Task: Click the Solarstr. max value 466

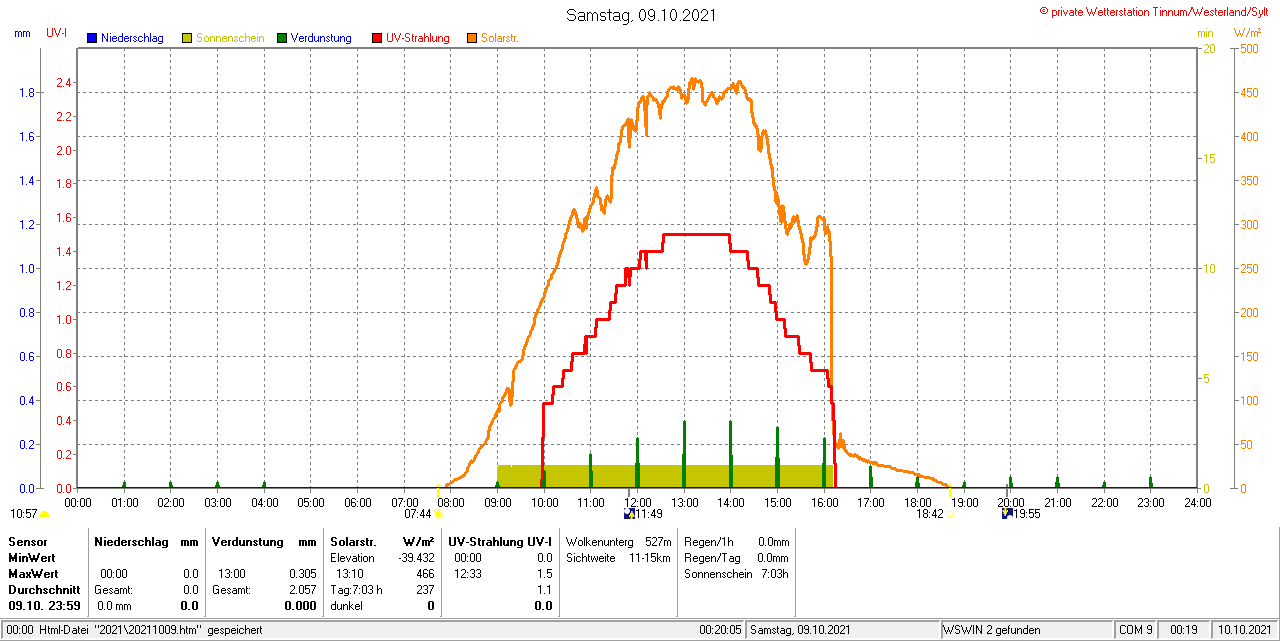Action: (x=425, y=574)
